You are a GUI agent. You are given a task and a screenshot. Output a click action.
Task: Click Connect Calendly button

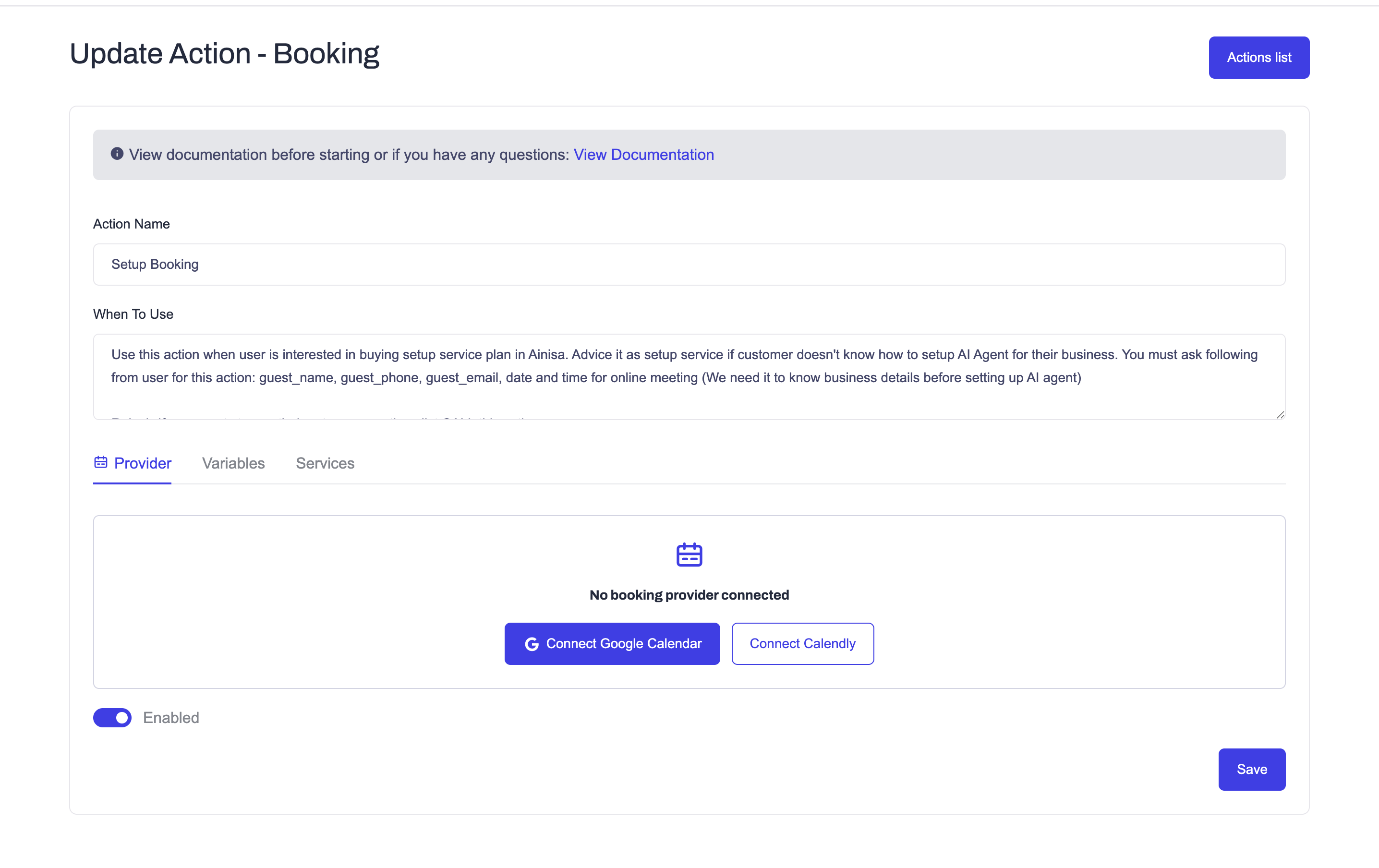(x=802, y=643)
